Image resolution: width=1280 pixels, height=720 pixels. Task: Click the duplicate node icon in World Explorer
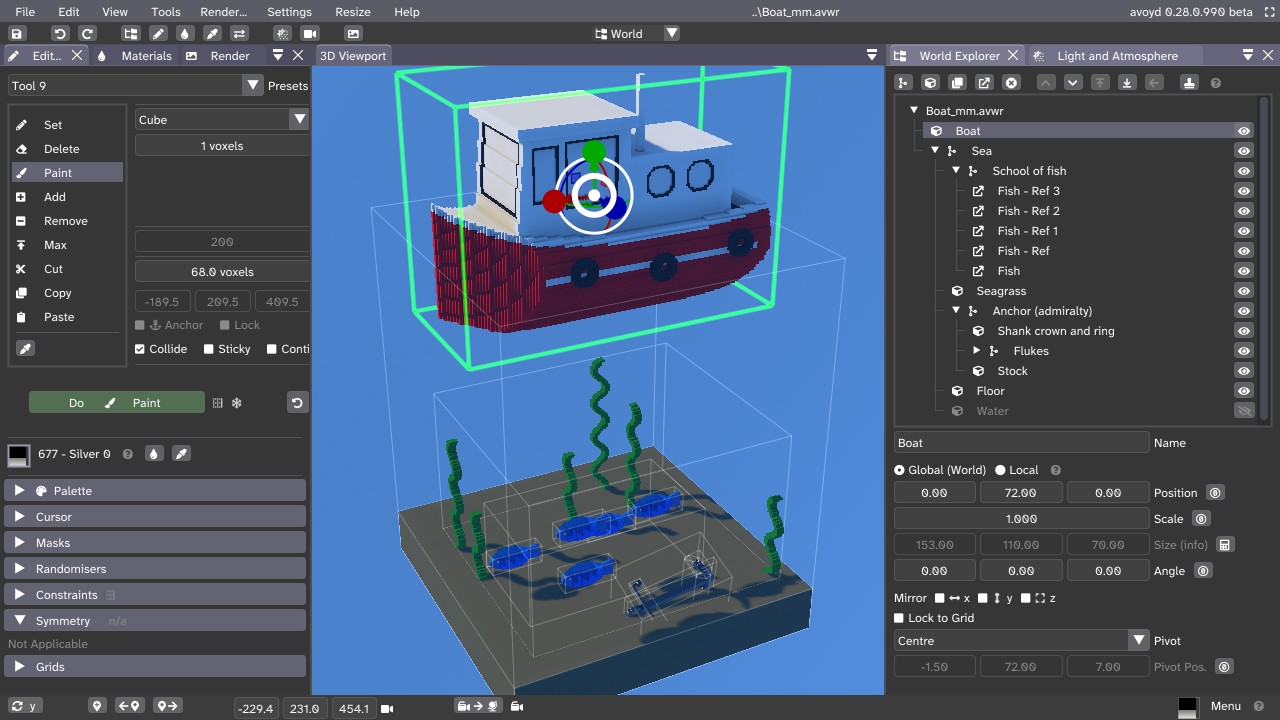[957, 83]
